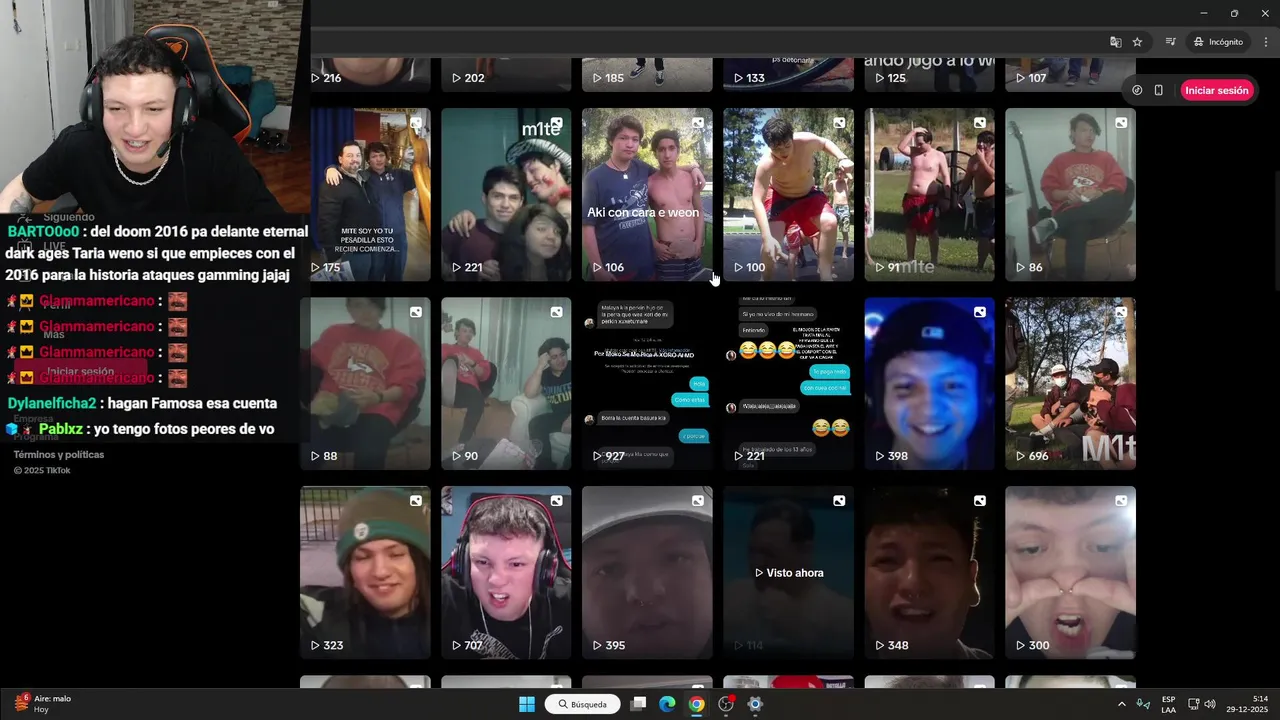1280x720 pixels.
Task: Open the video with 88 views
Action: pyautogui.click(x=365, y=384)
